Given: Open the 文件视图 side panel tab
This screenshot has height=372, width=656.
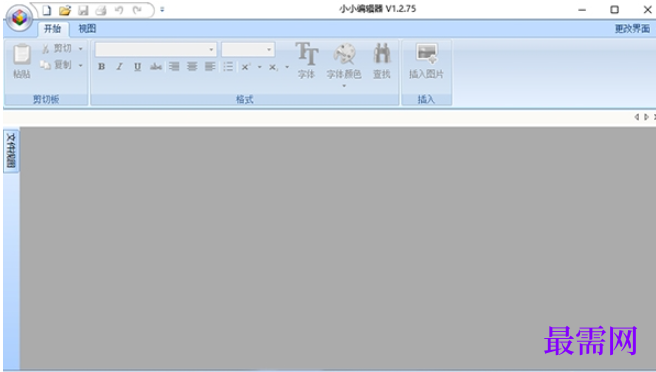Looking at the screenshot, I should tap(11, 151).
